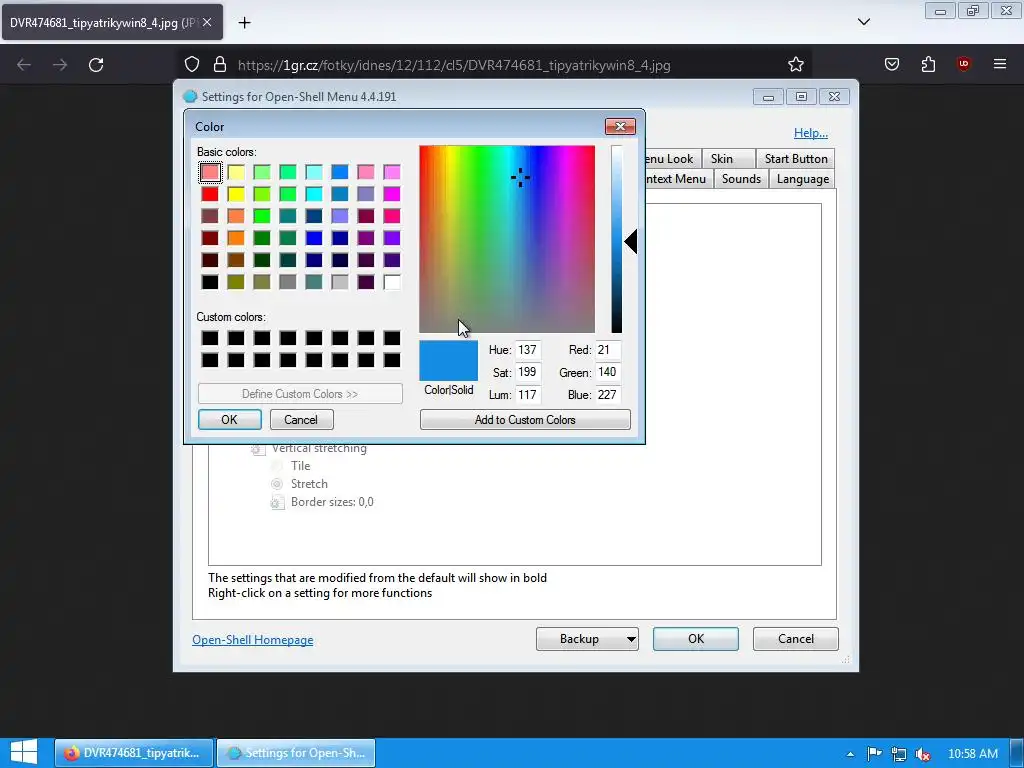
Task: Close the Color dialog with X
Action: click(620, 127)
